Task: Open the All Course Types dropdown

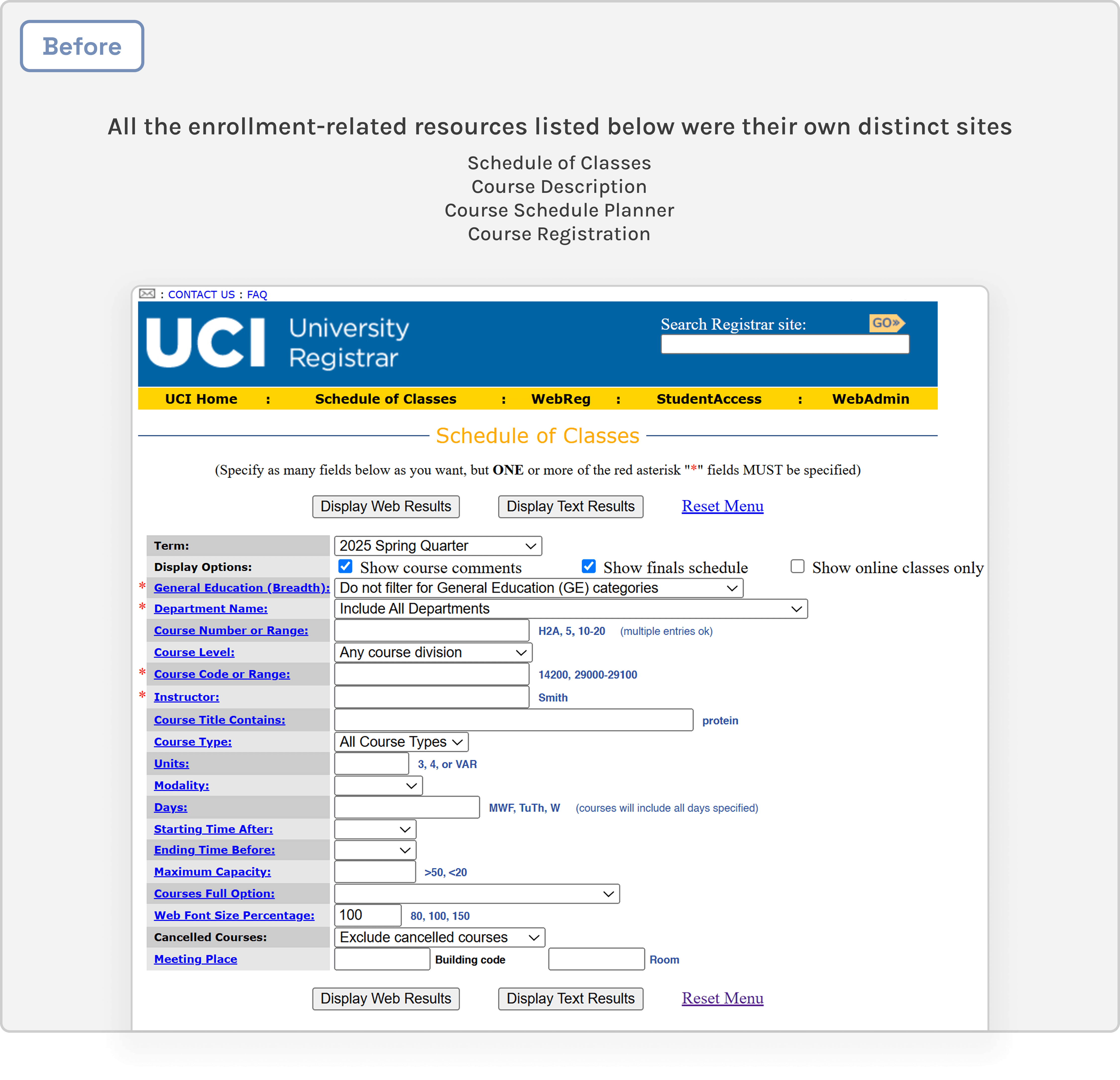Action: tap(401, 742)
